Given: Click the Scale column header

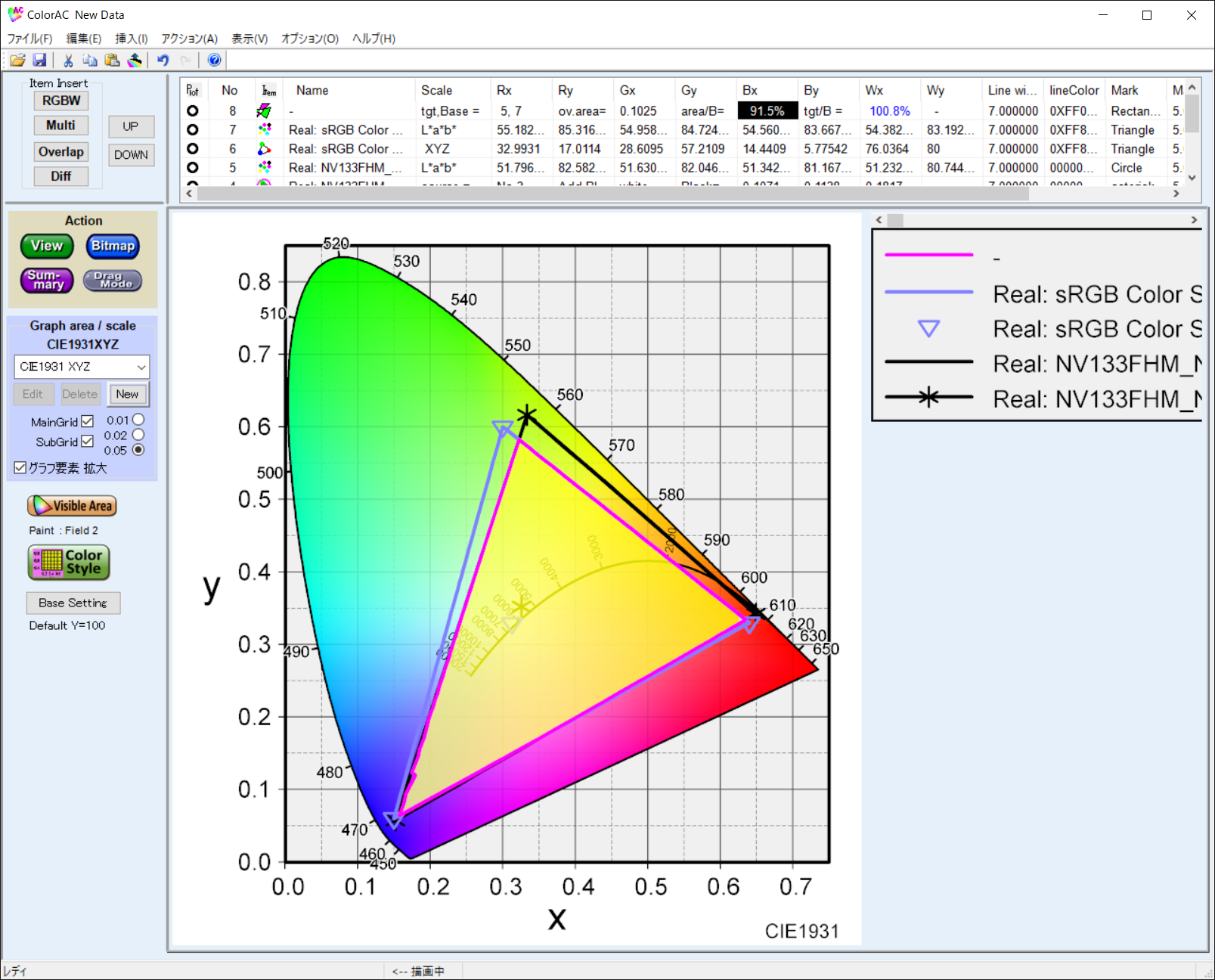Looking at the screenshot, I should [453, 91].
